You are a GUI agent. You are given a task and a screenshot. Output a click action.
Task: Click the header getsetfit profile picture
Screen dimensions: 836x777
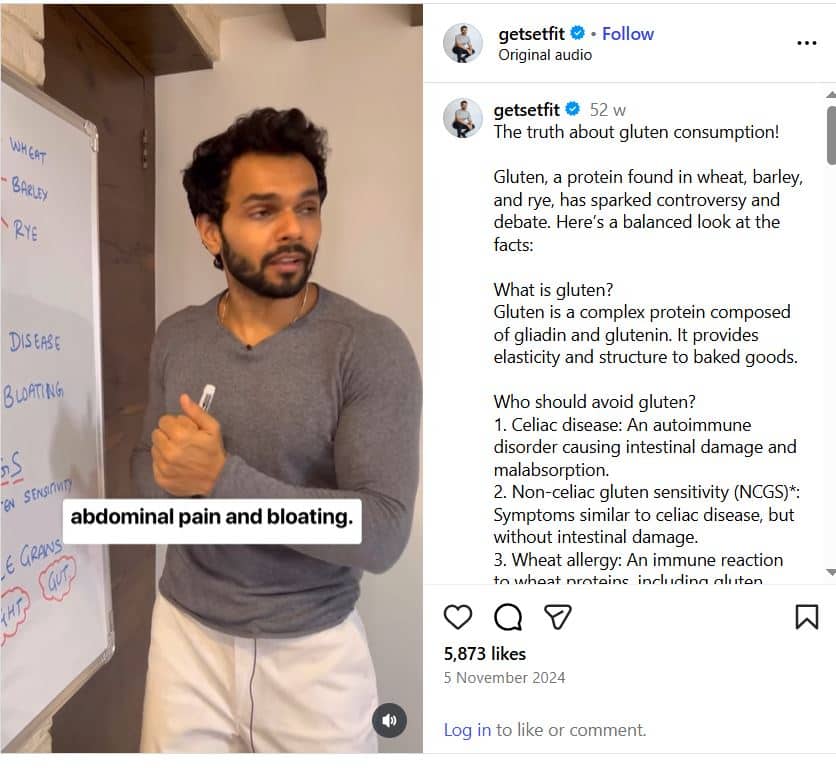click(463, 43)
